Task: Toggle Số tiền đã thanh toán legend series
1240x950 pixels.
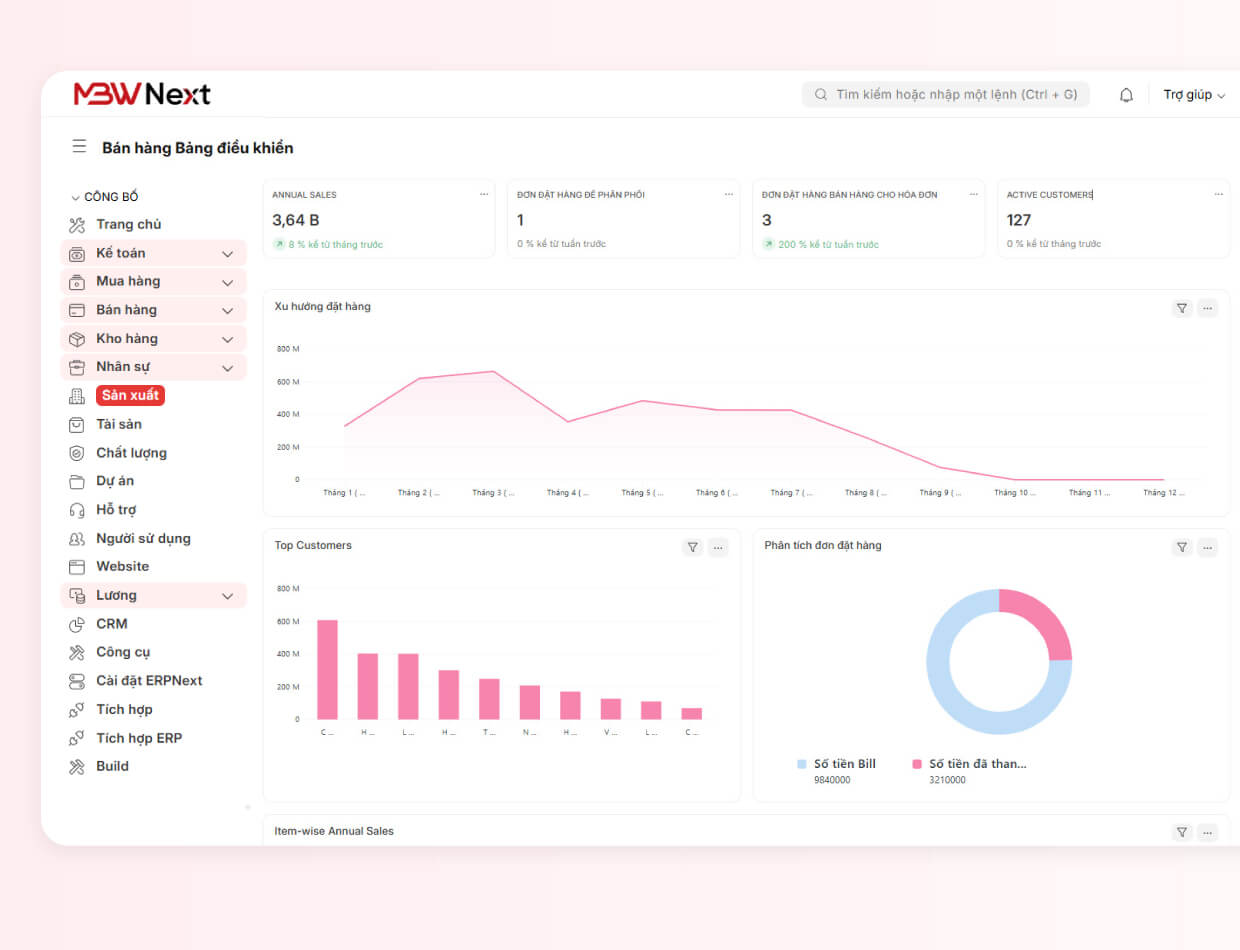Action: [969, 764]
